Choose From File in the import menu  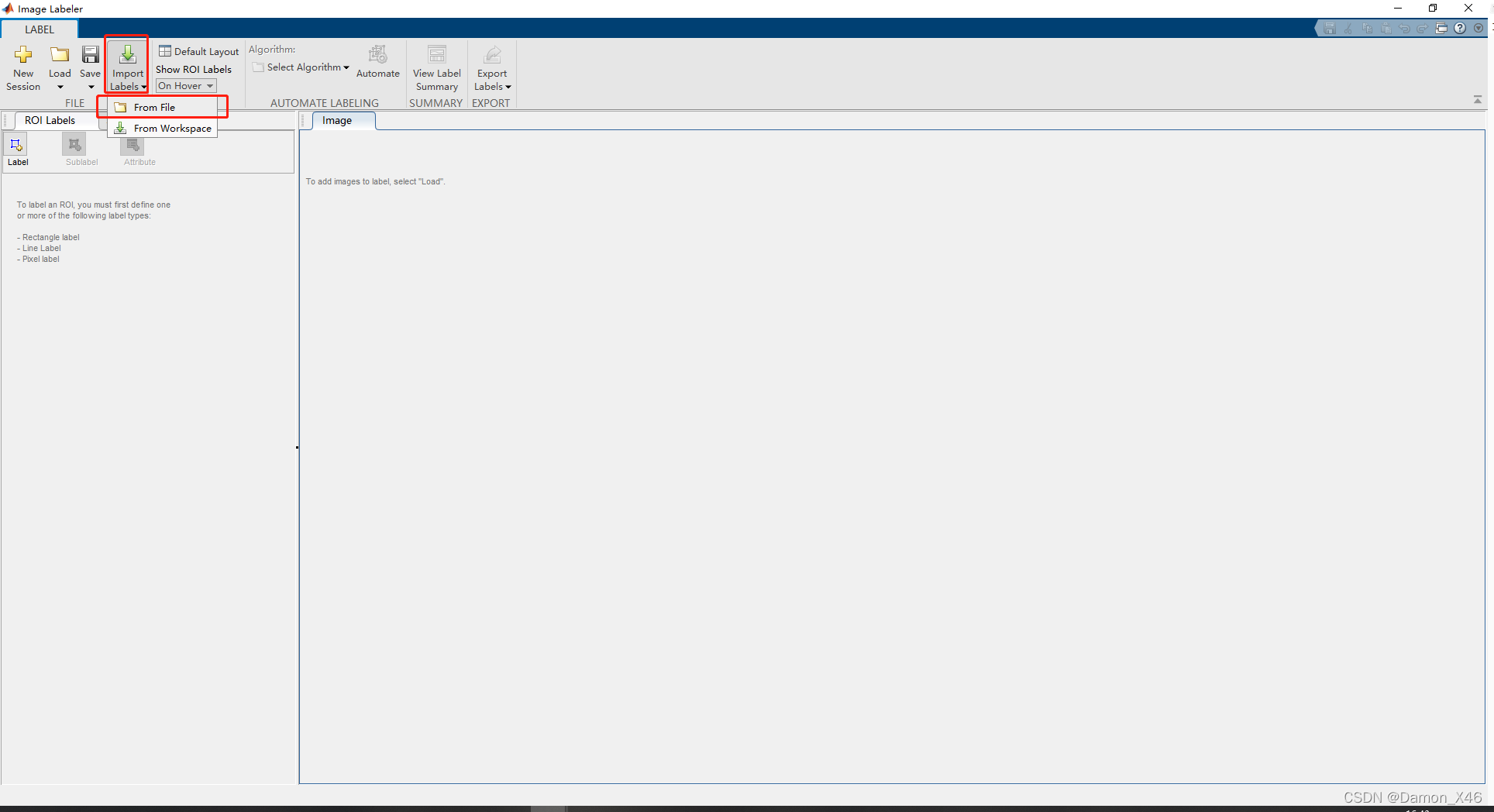[163, 107]
